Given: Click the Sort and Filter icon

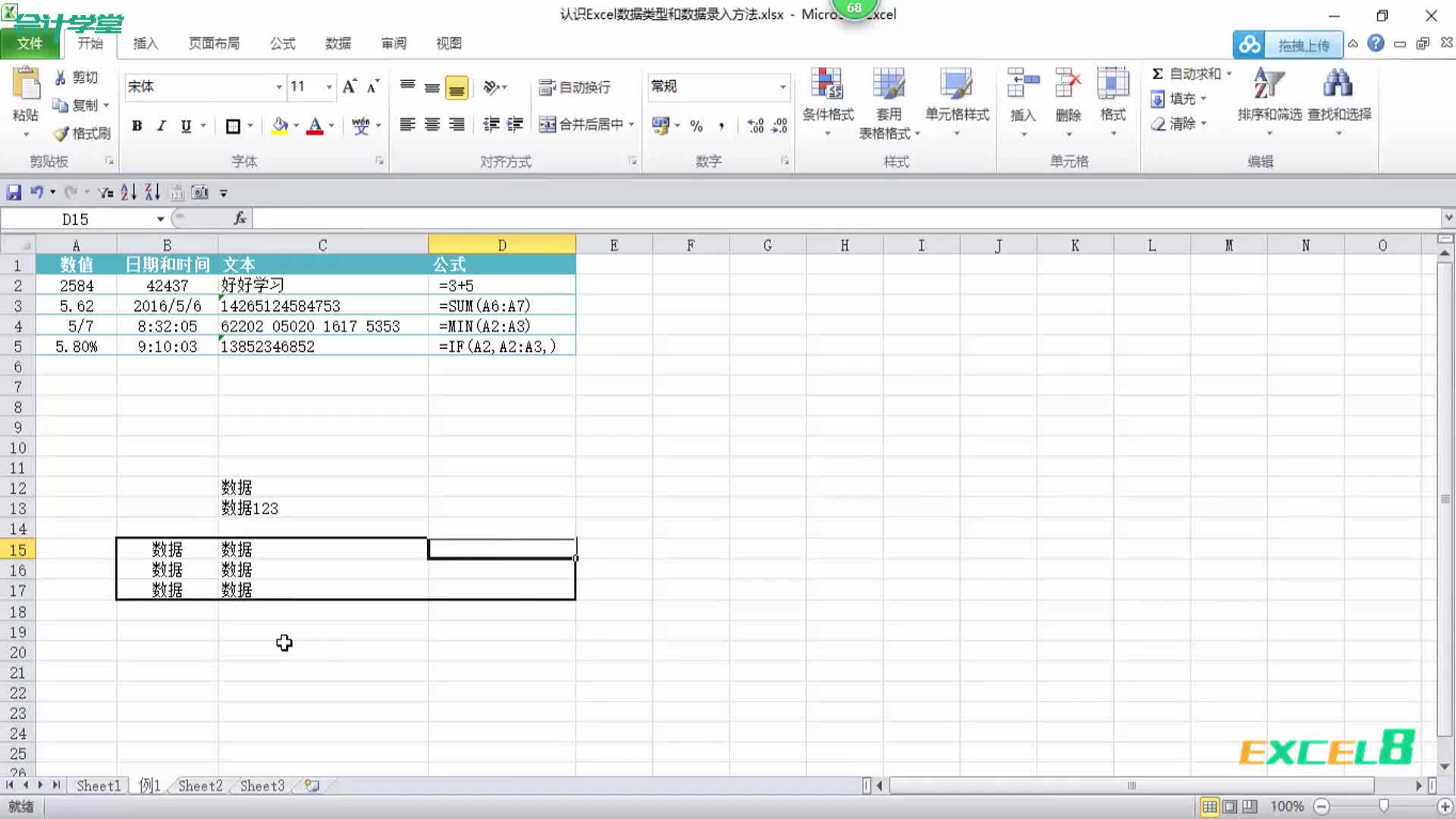Looking at the screenshot, I should [1268, 85].
